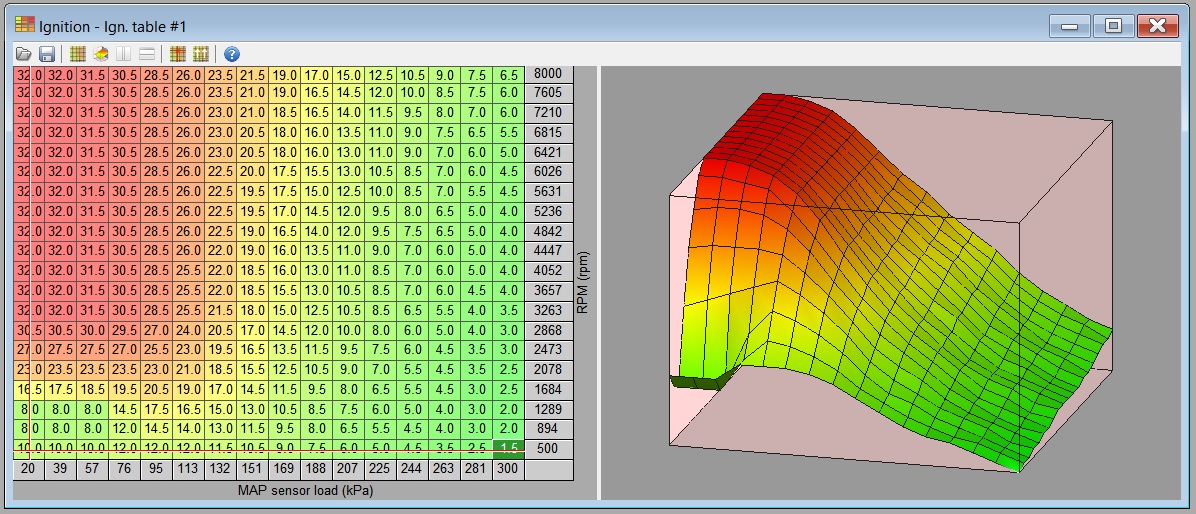The image size is (1196, 514).
Task: Select the 500 RPM row header
Action: tap(548, 449)
